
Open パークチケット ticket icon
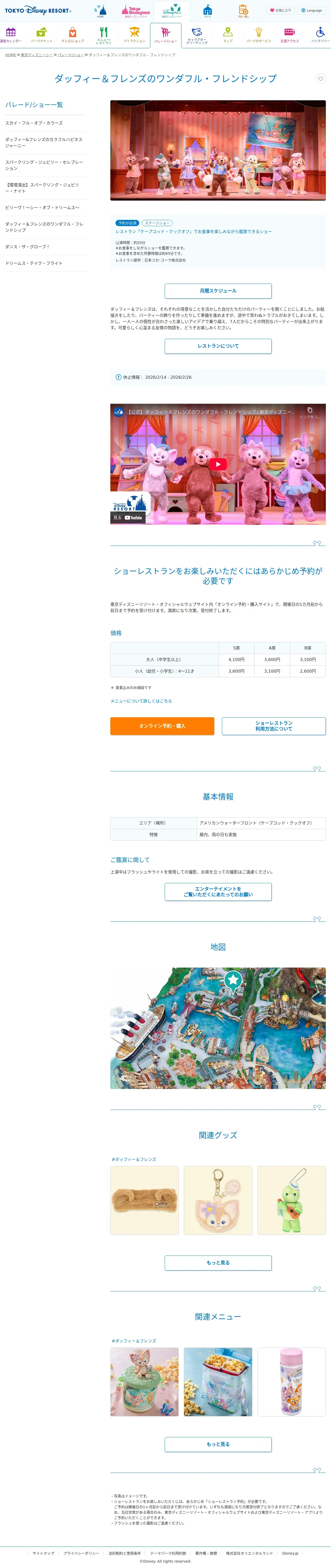point(41,35)
